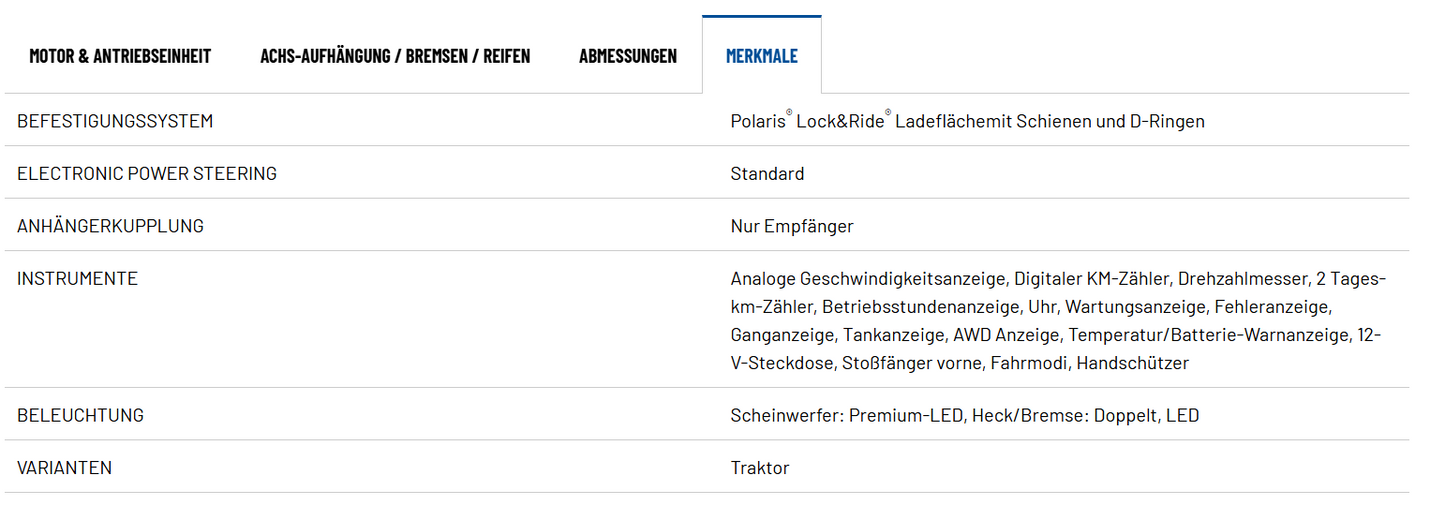The image size is (1445, 520).
Task: Select the Electronic Power Steering label
Action: click(147, 174)
